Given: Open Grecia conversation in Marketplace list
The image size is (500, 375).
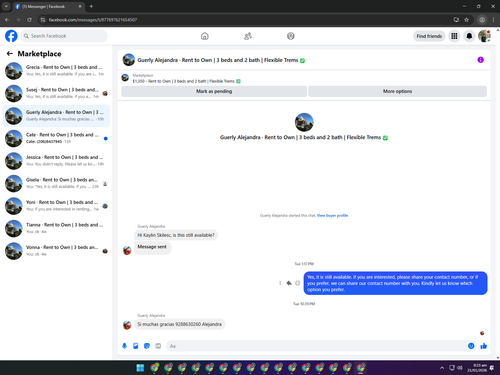Looking at the screenshot, I should click(x=56, y=71).
